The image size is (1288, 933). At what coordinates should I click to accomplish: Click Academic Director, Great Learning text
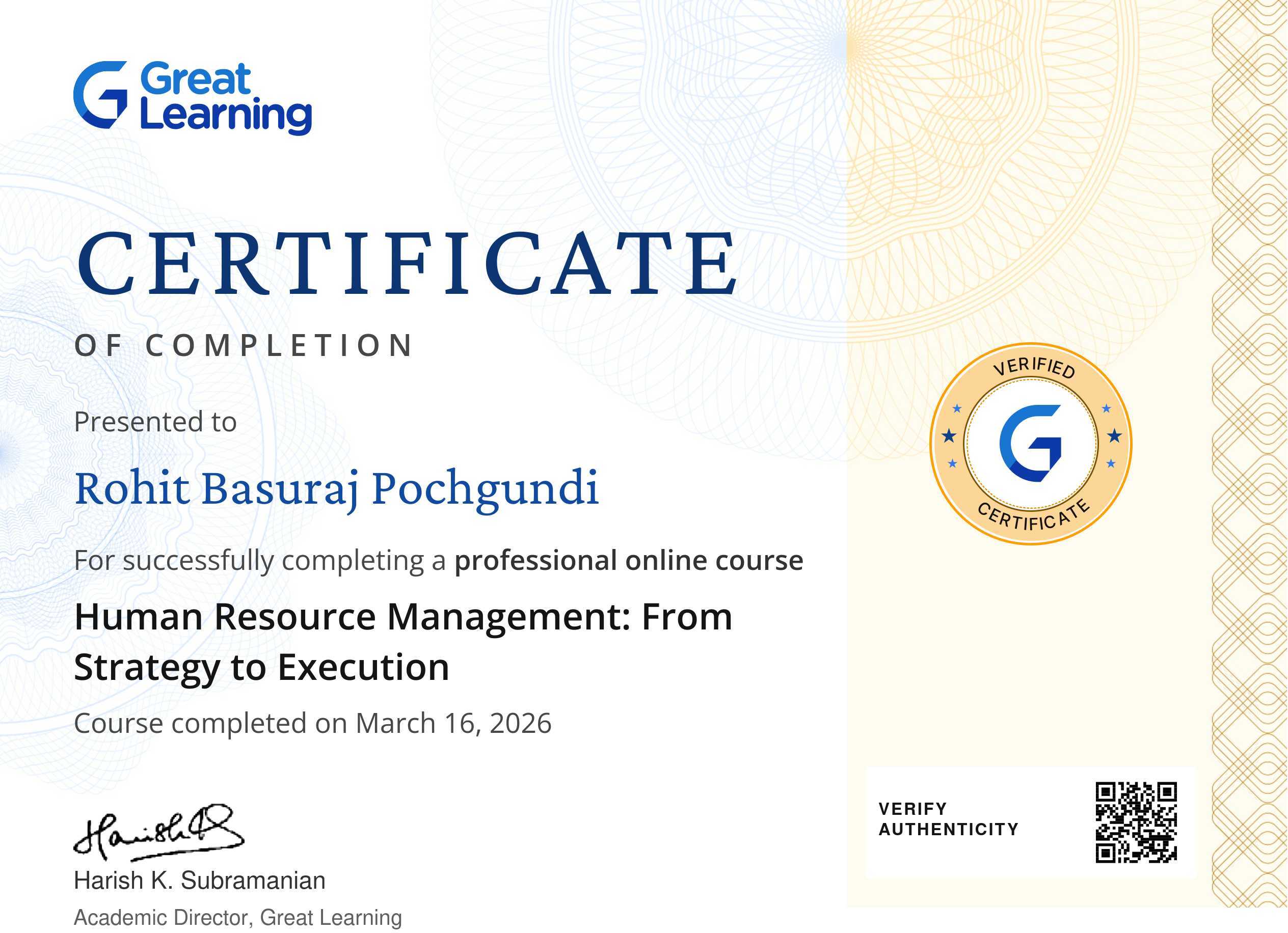[x=238, y=917]
